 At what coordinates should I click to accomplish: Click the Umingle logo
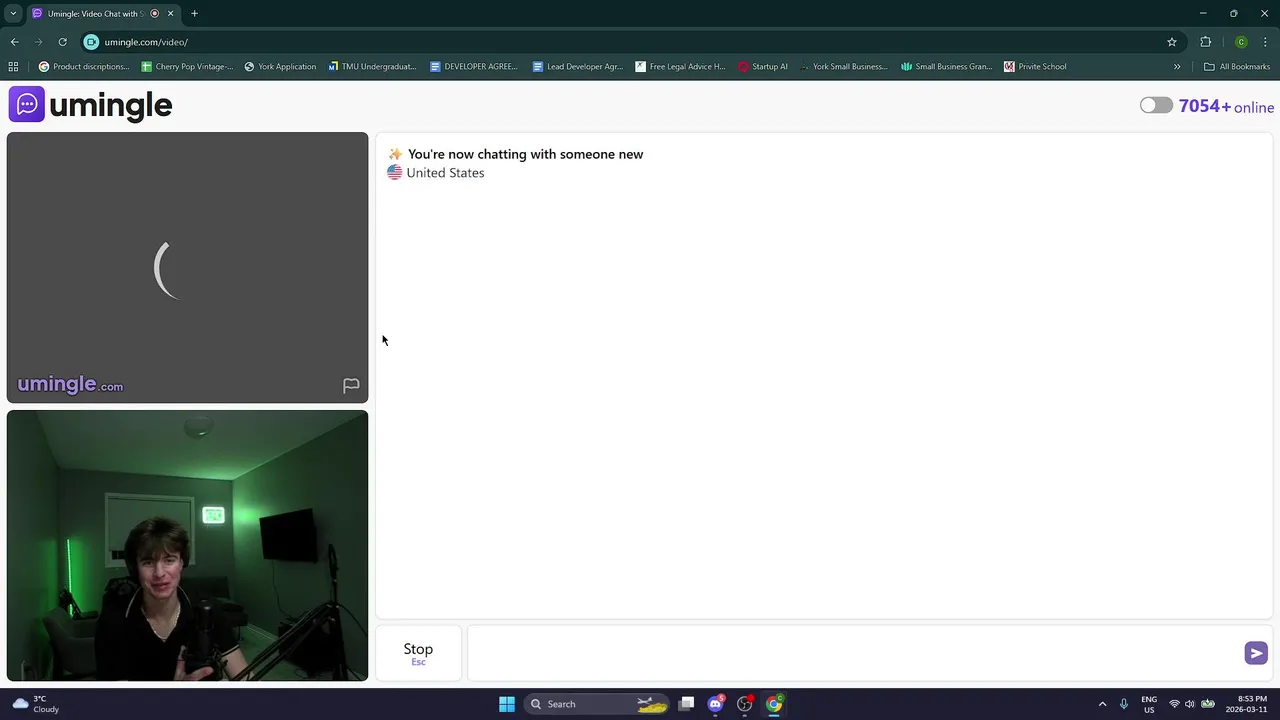point(91,104)
